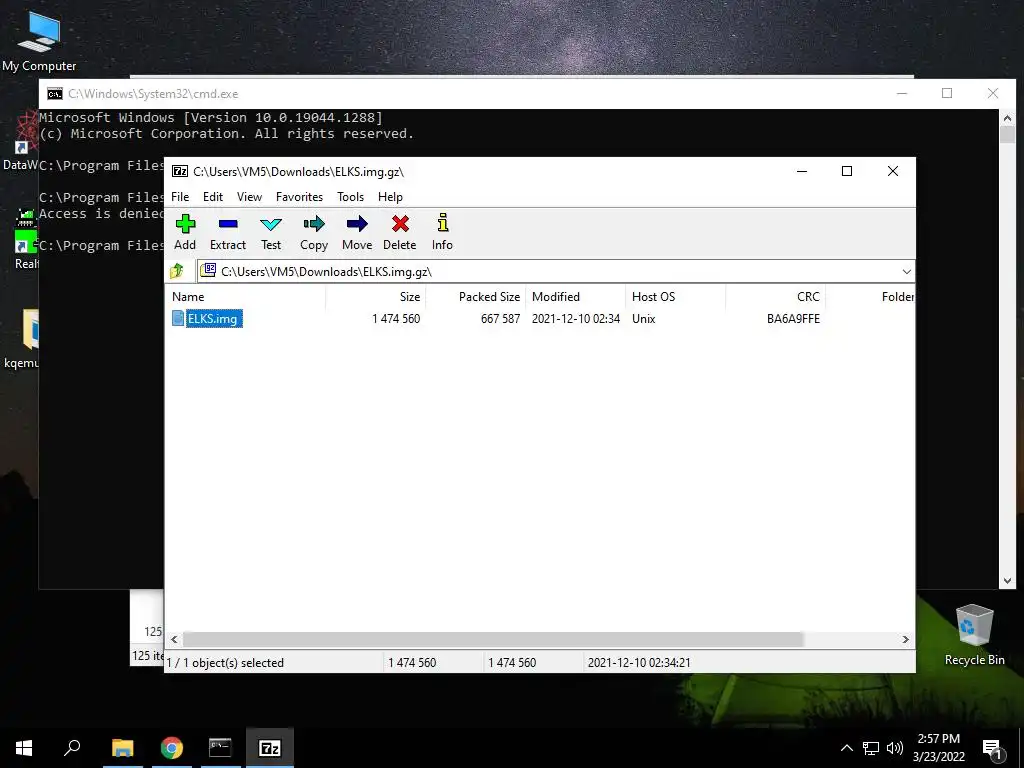The width and height of the screenshot is (1024, 768).
Task: Click the right arrow of horizontal scrollbar
Action: click(905, 639)
